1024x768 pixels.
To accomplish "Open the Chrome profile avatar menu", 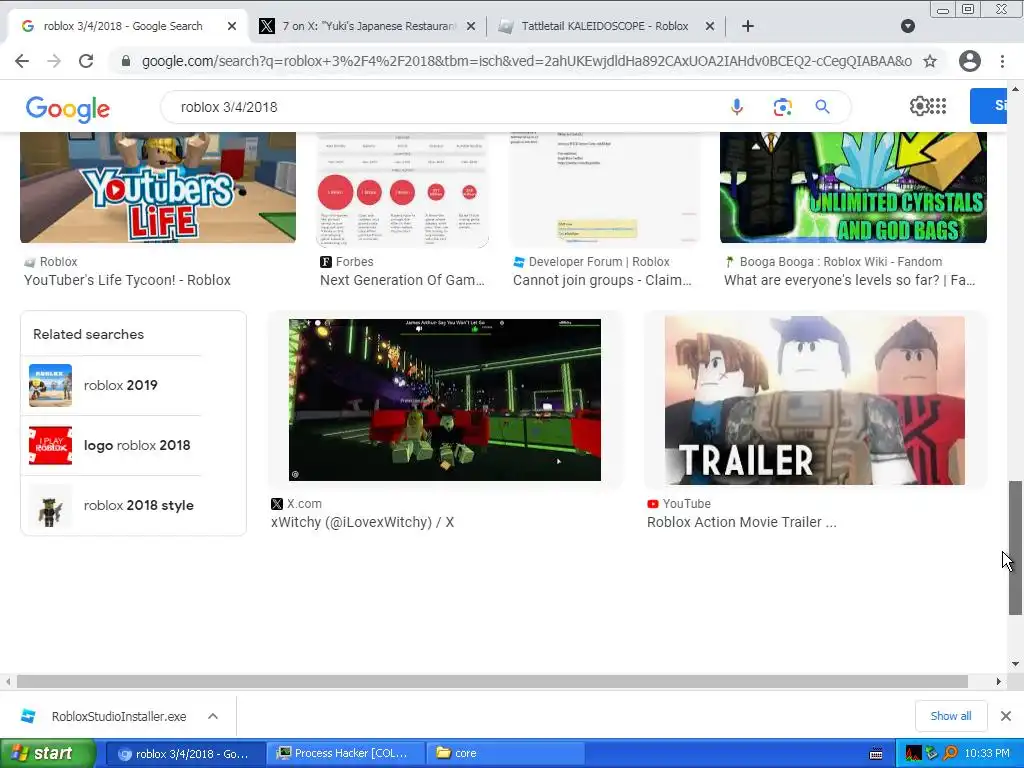I will [x=970, y=61].
